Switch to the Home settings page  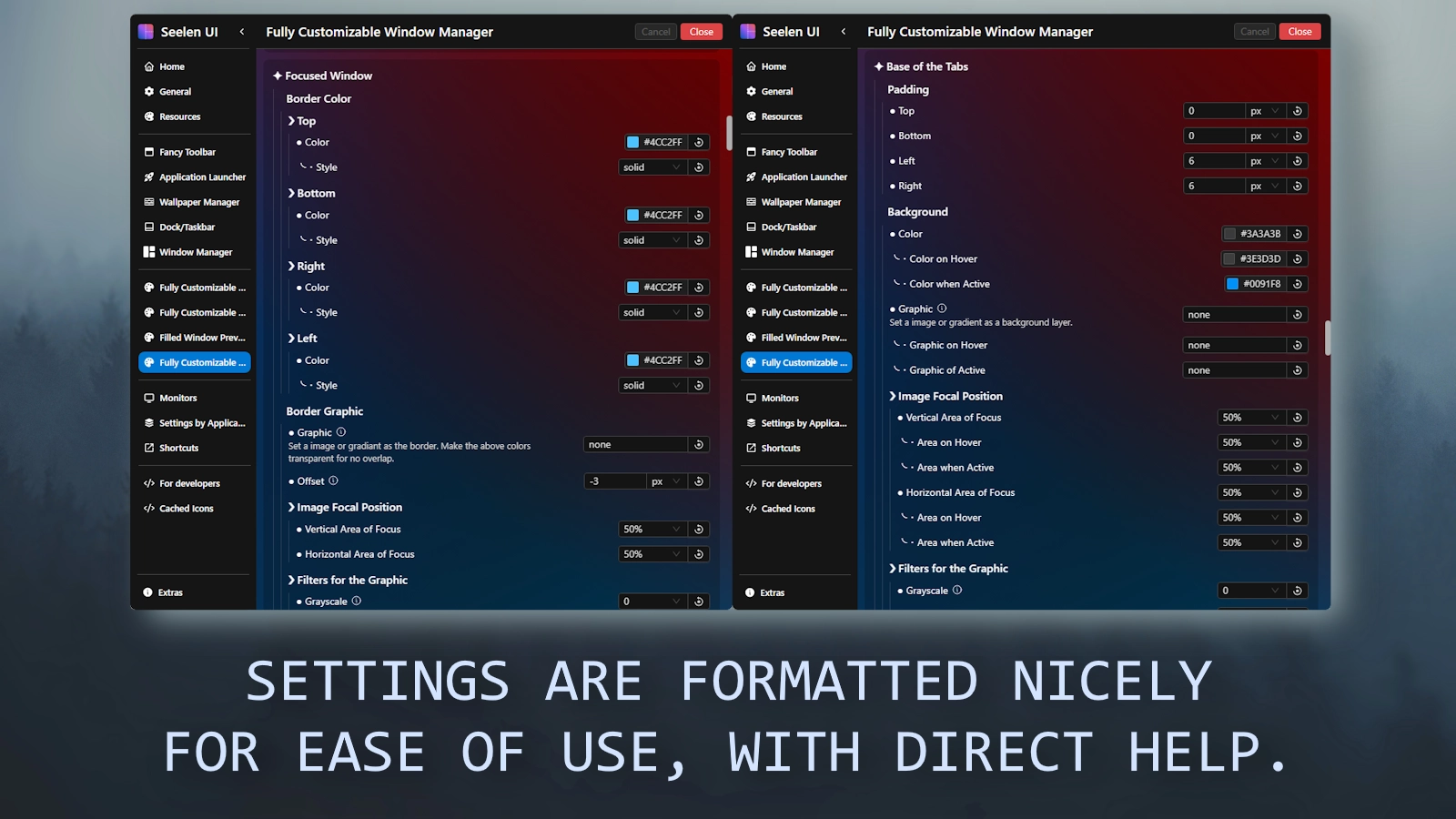pos(171,66)
